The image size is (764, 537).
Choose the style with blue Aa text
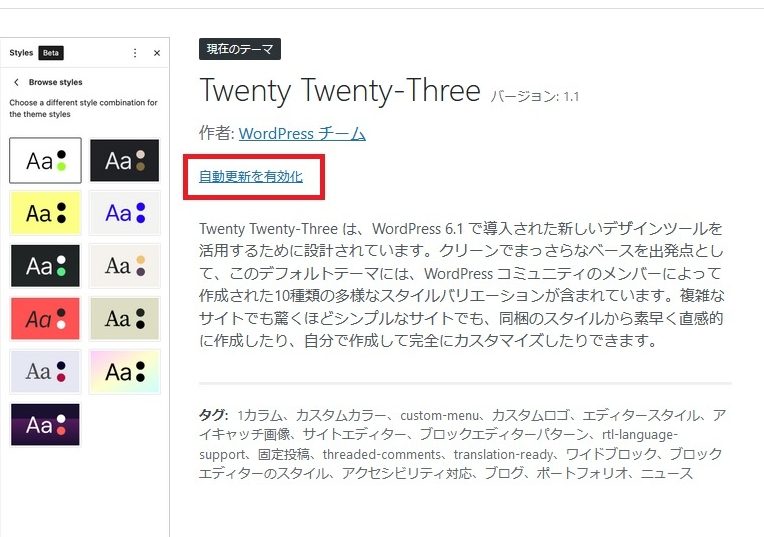pyautogui.click(x=125, y=213)
